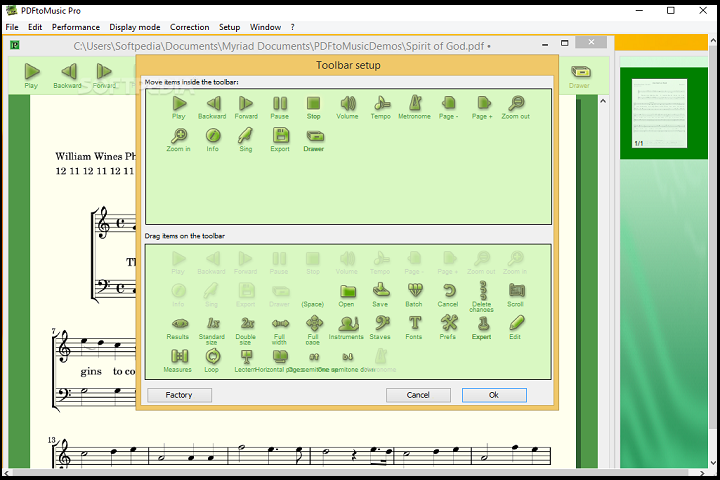Click the Prefs tools icon

click(x=448, y=324)
